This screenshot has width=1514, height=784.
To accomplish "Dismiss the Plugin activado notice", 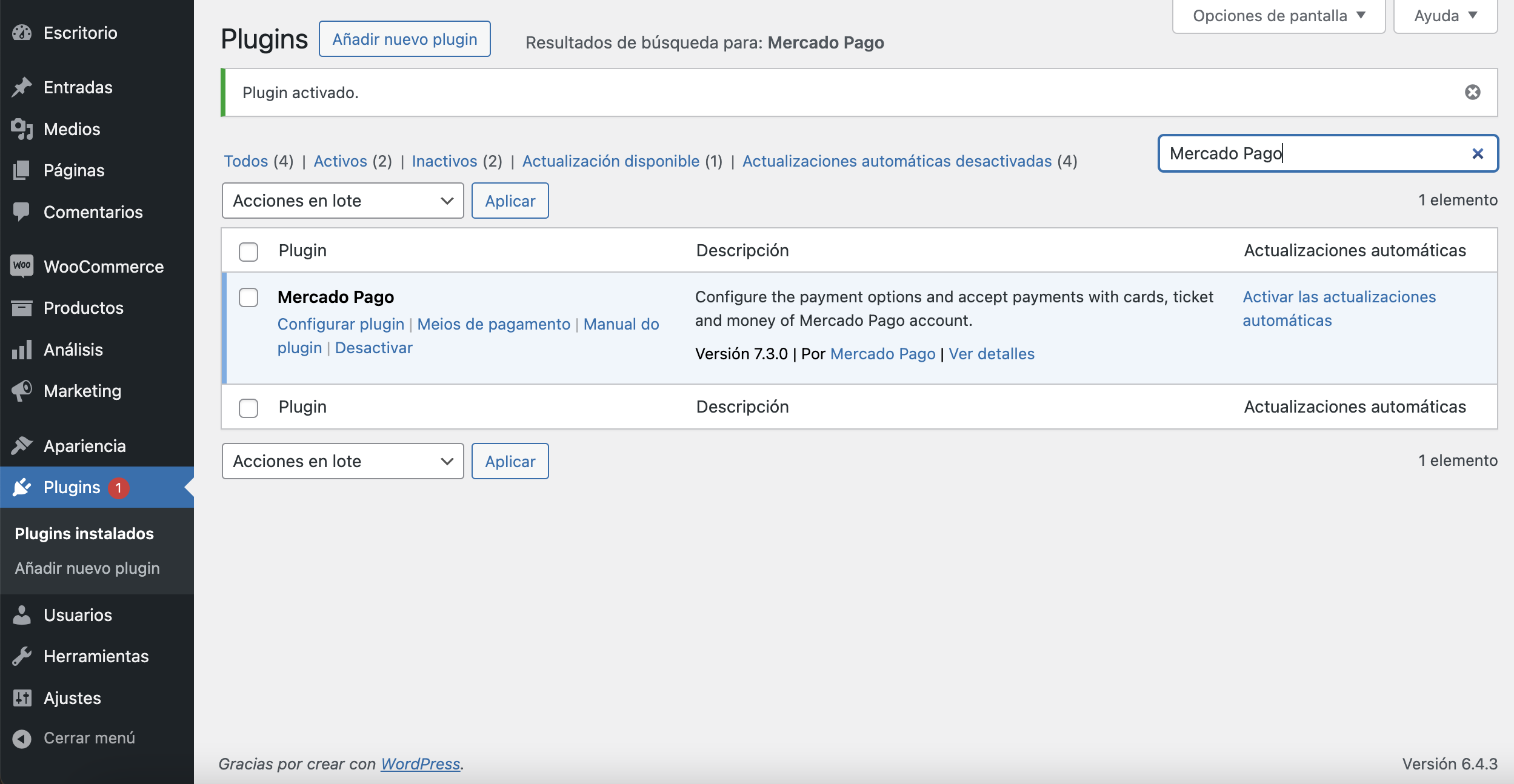I will point(1473,92).
